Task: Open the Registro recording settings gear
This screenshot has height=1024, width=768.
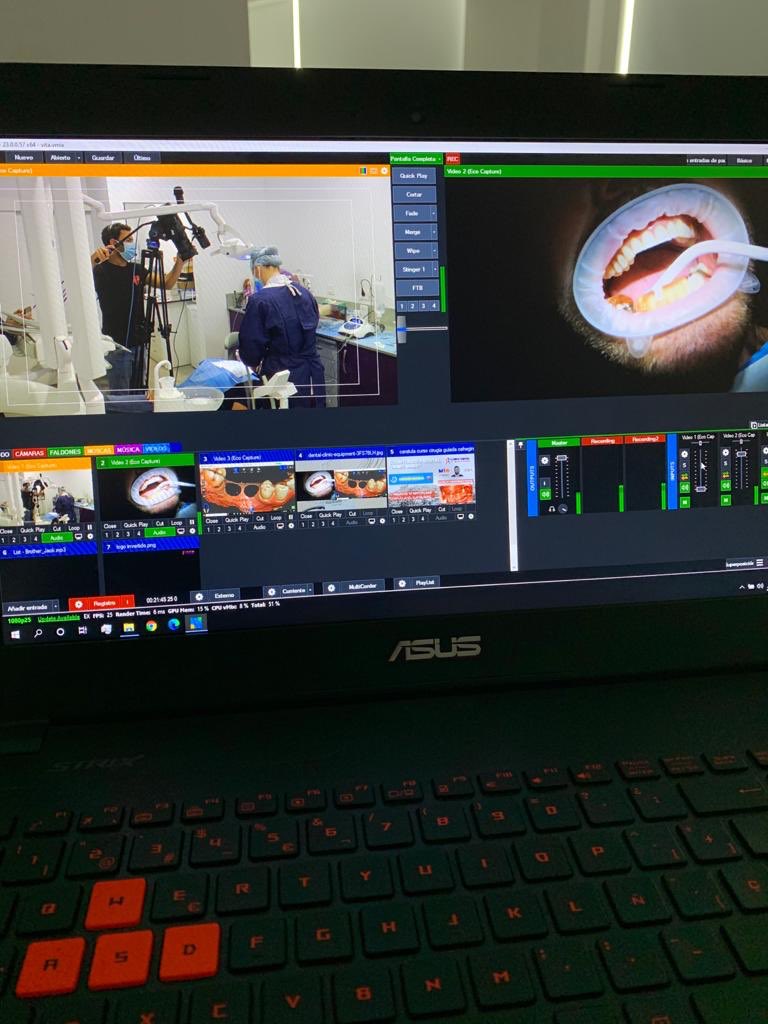Action: (x=79, y=605)
